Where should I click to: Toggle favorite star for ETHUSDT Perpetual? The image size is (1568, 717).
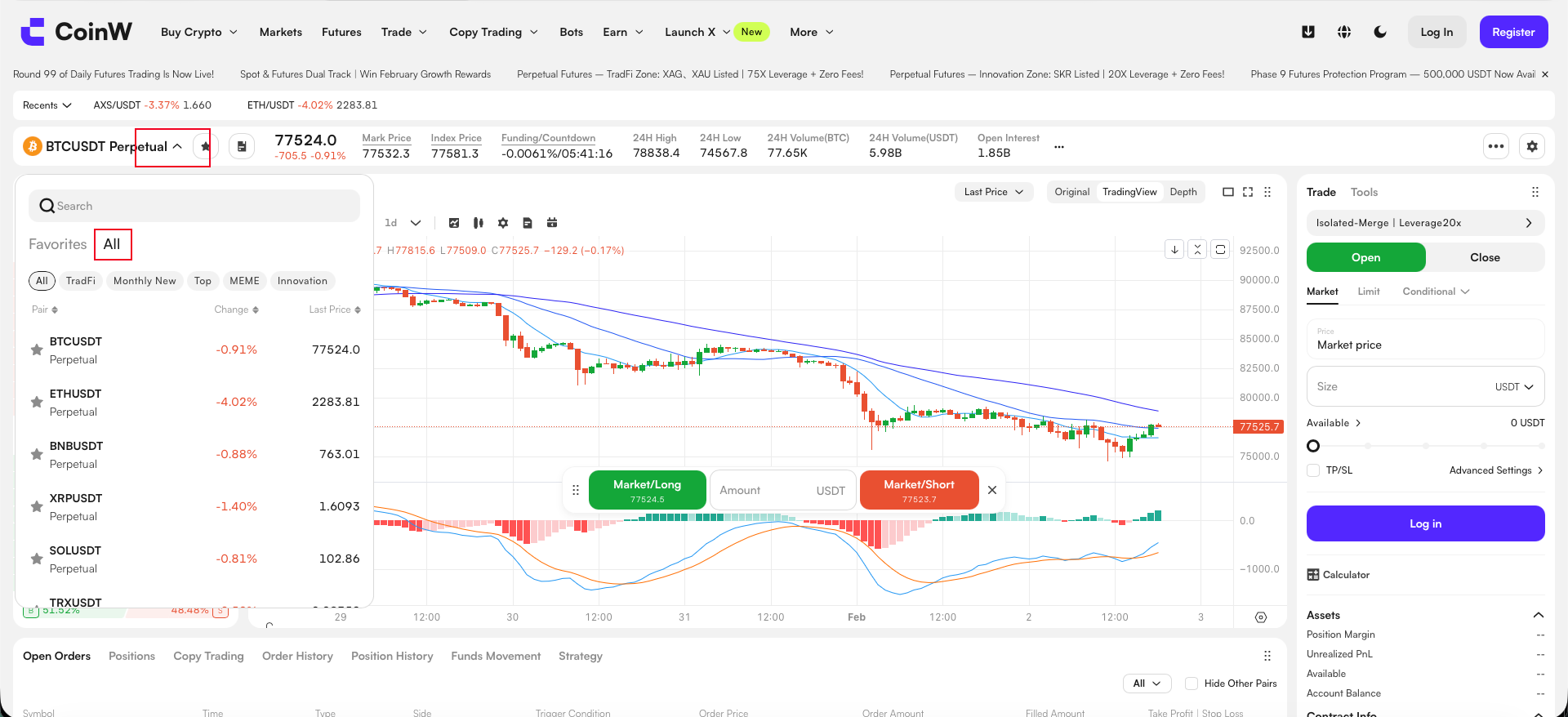[x=37, y=402]
